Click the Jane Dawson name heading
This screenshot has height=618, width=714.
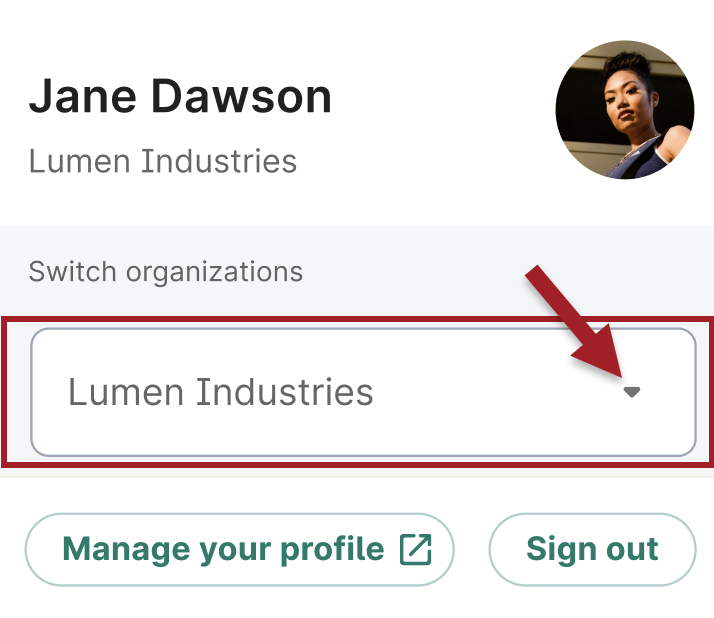pos(180,97)
